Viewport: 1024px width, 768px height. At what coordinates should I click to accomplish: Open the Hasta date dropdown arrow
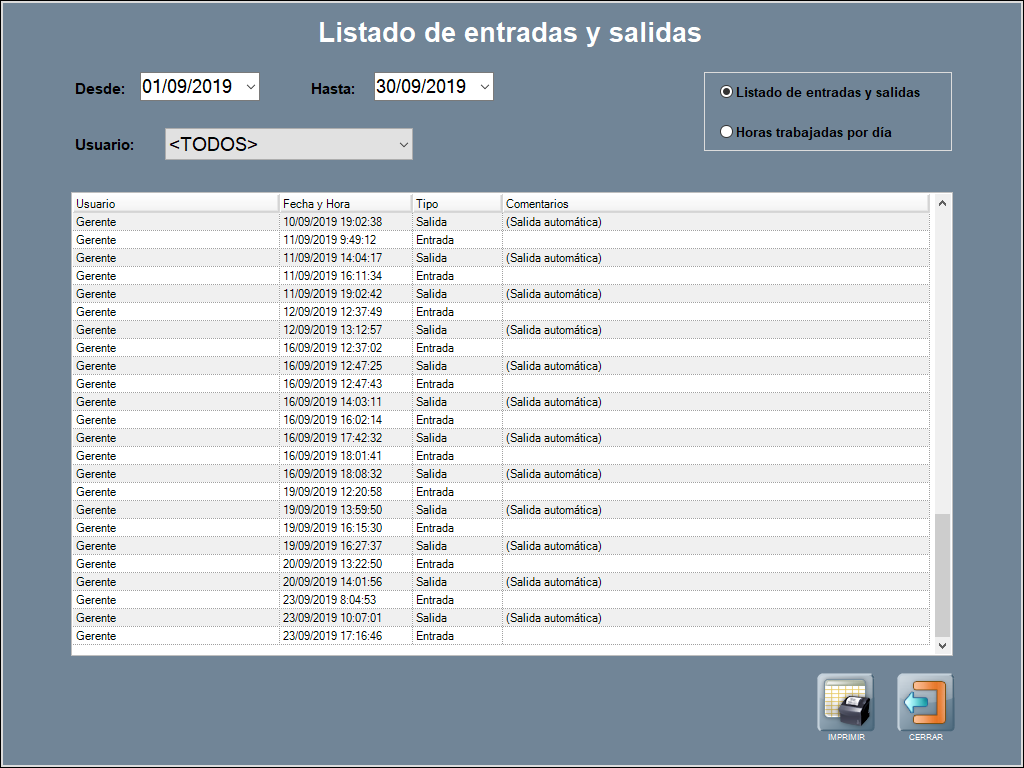click(x=484, y=87)
